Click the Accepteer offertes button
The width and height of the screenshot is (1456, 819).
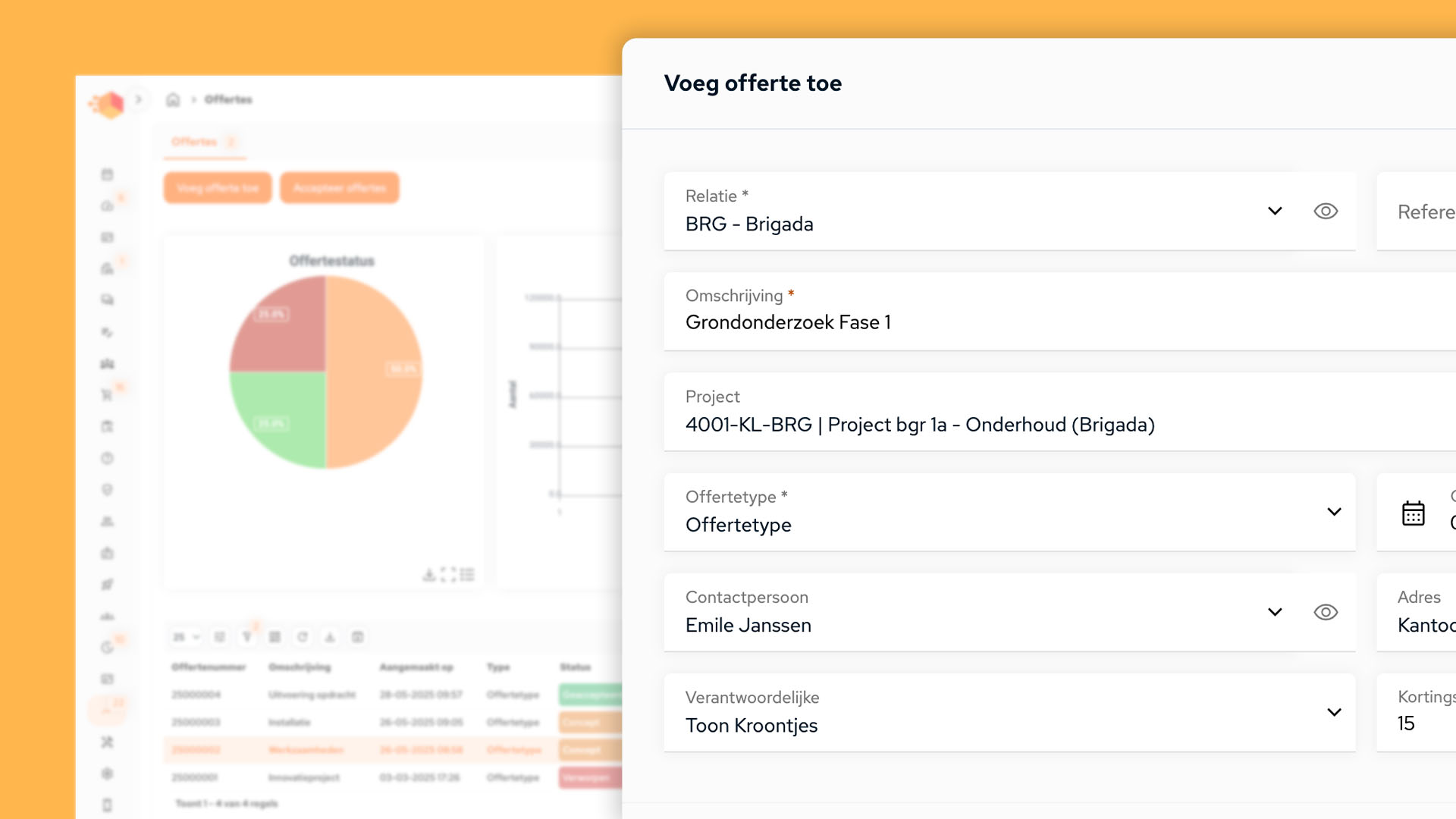click(339, 188)
